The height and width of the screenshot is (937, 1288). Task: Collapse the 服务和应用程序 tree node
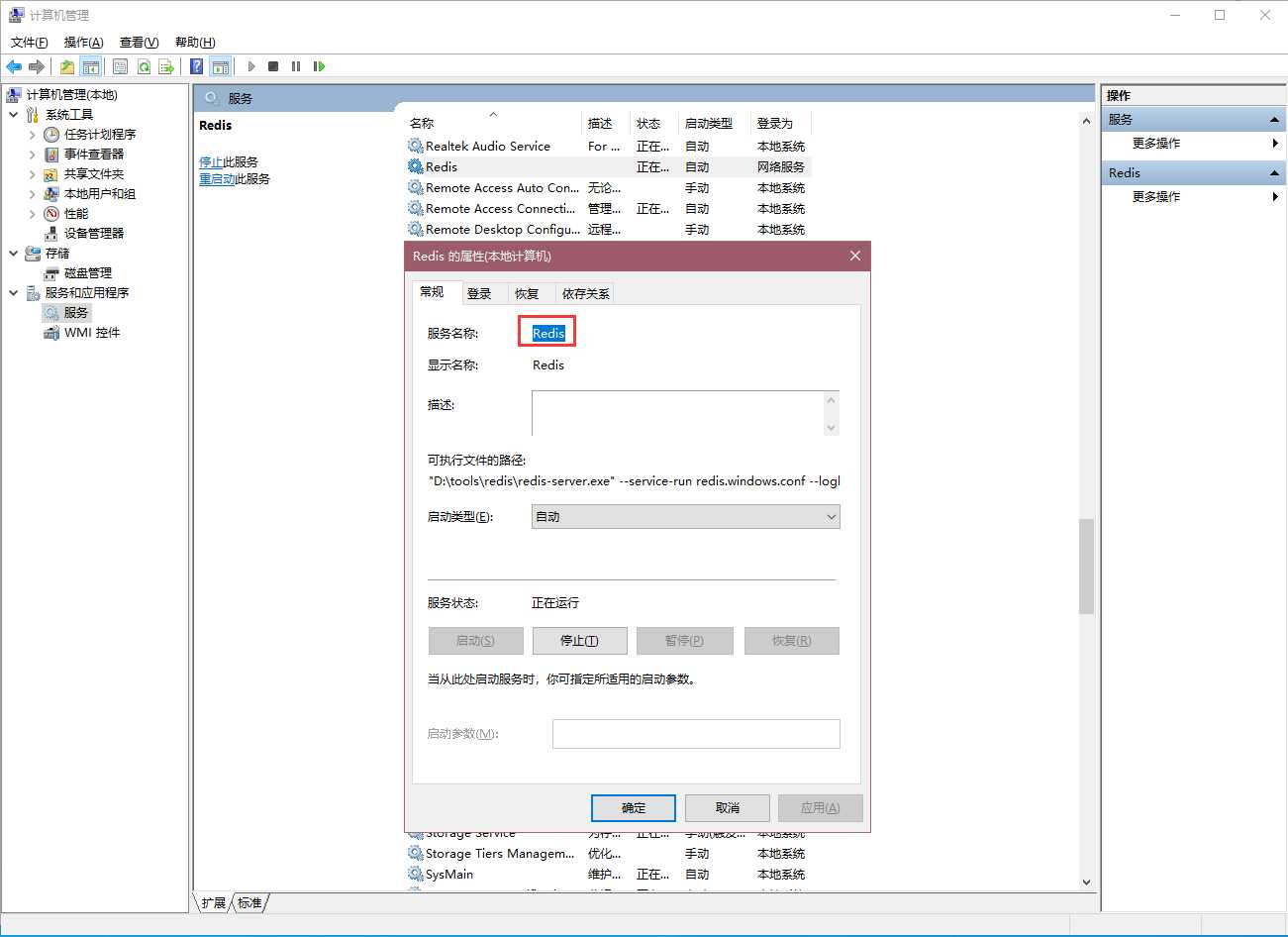[x=14, y=293]
